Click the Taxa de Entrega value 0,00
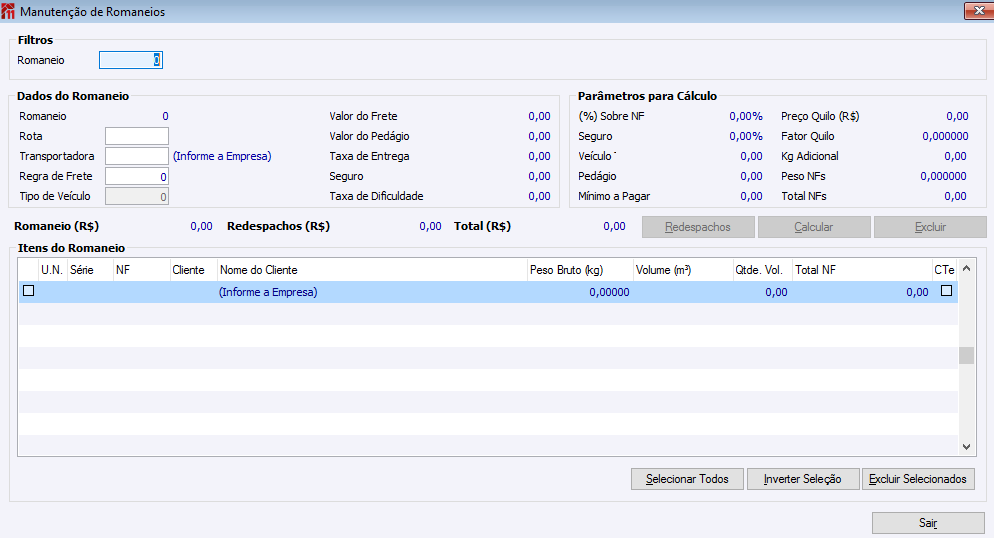994x538 pixels. (x=539, y=156)
